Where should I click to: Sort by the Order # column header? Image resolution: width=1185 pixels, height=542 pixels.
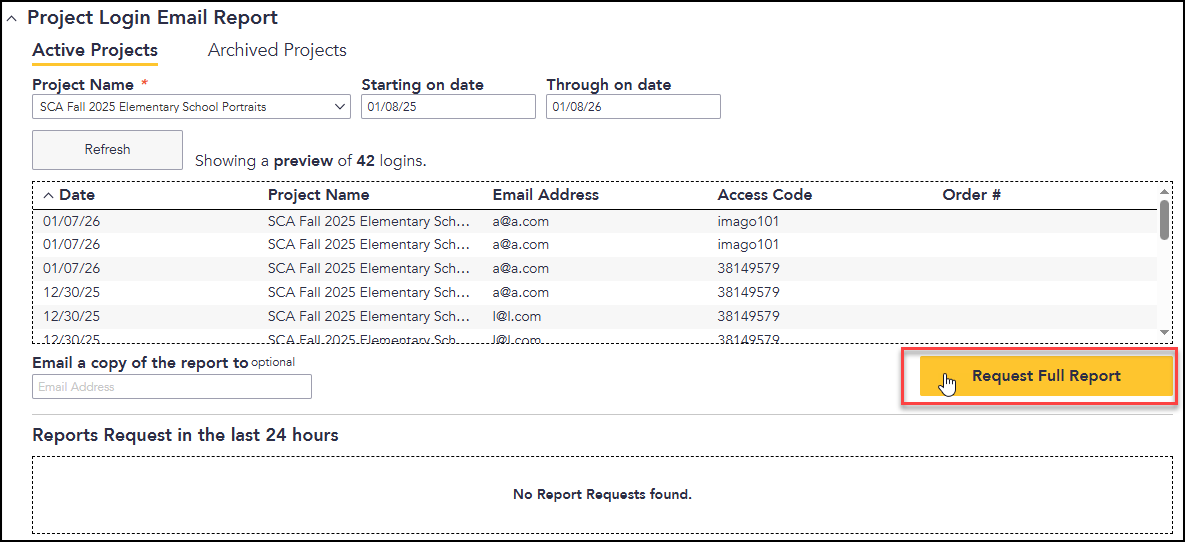coord(972,195)
